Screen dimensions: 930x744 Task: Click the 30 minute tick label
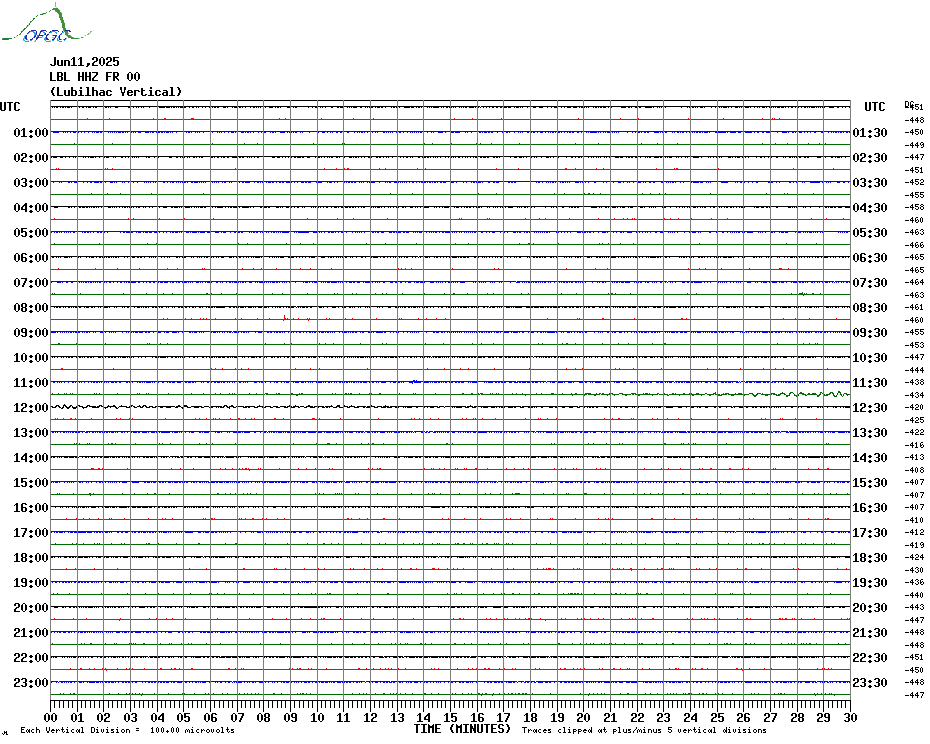851,717
